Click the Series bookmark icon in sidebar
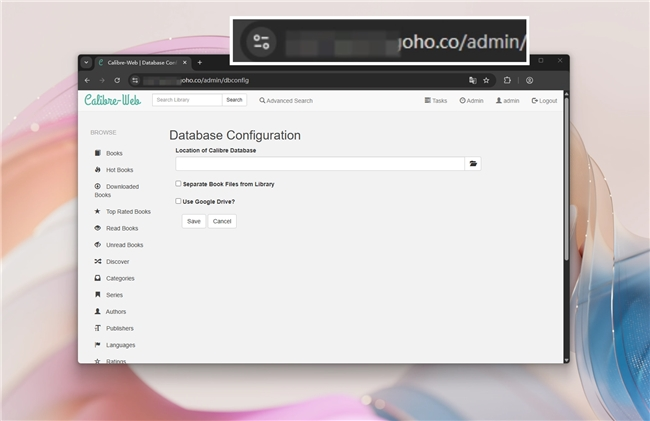Screen dimensions: 650x421 97,295
